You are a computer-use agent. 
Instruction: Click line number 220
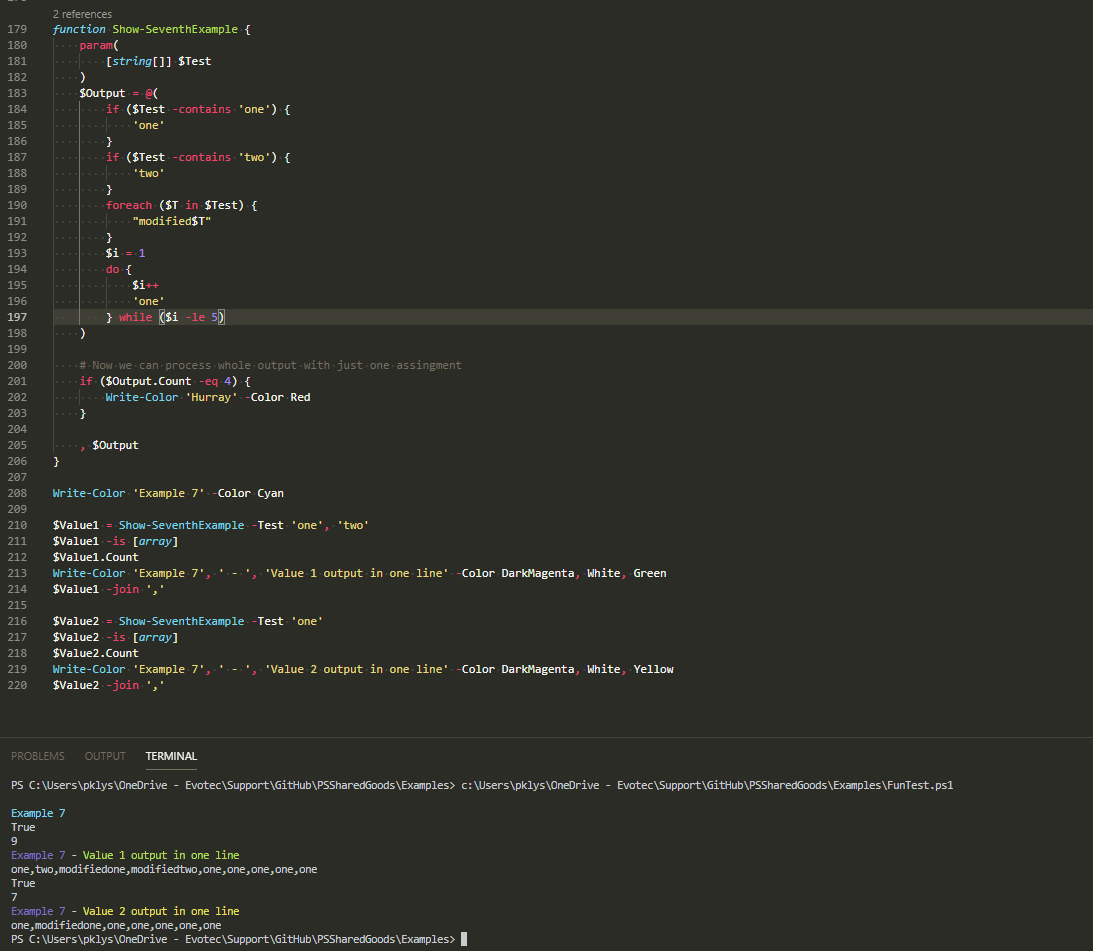pyautogui.click(x=17, y=684)
